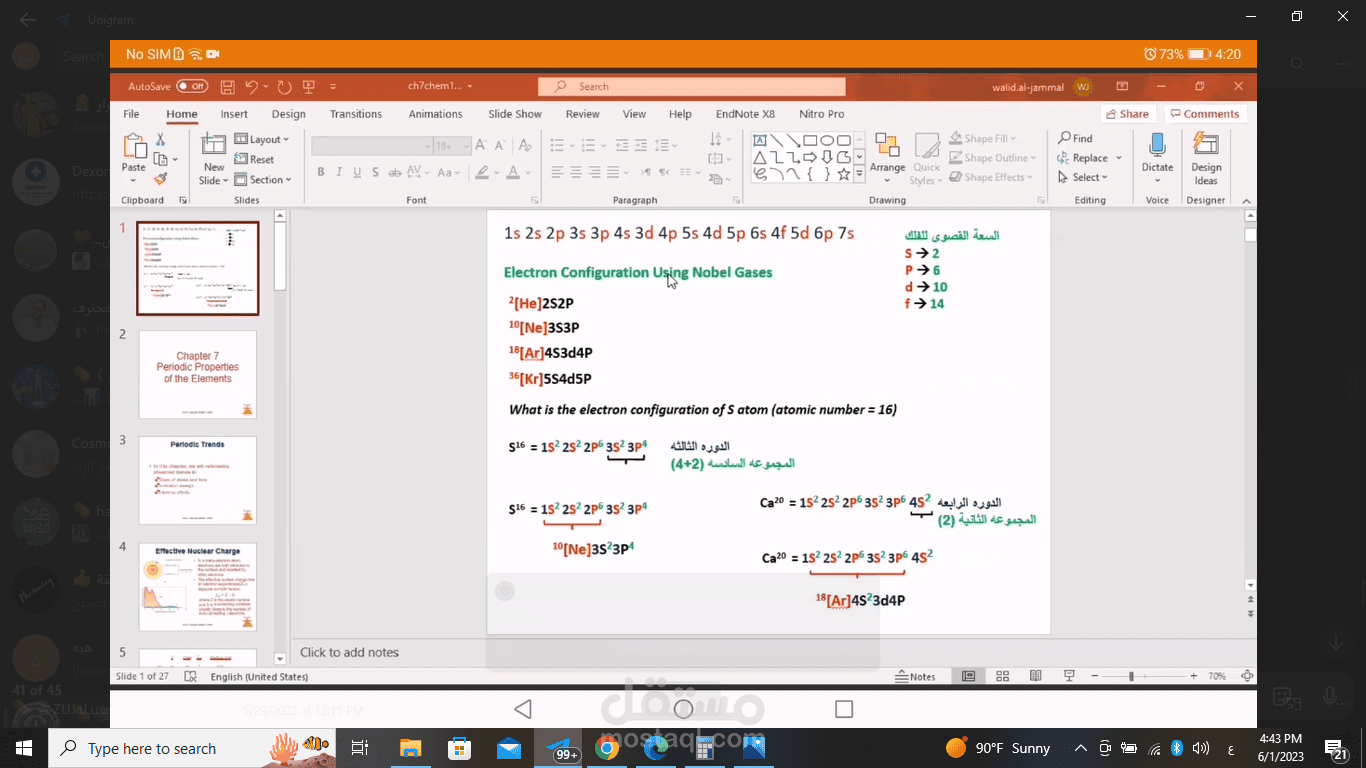The height and width of the screenshot is (768, 1366).
Task: Click the Reset slide button
Action: coord(255,159)
